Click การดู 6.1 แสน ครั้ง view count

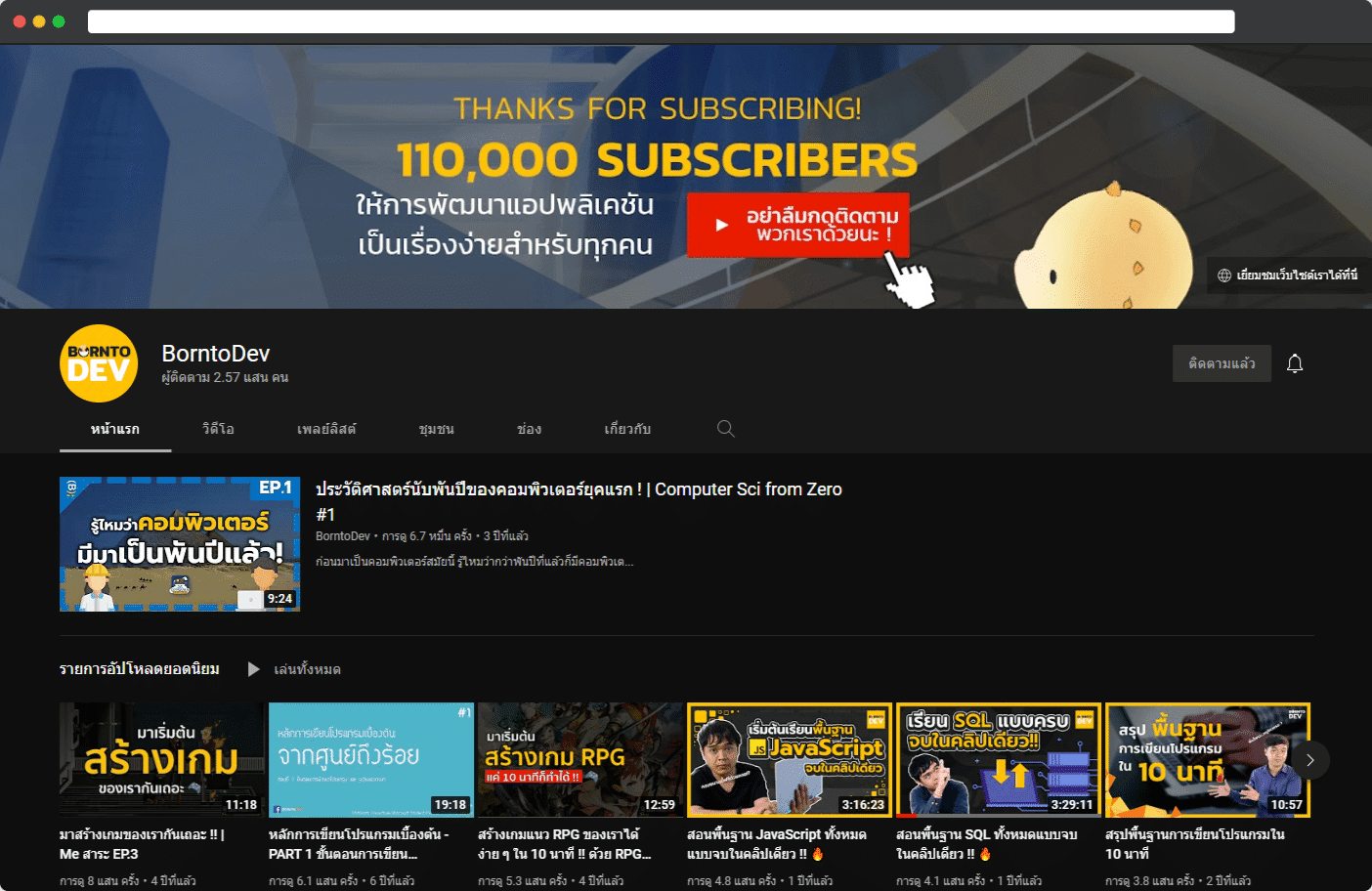(x=313, y=881)
